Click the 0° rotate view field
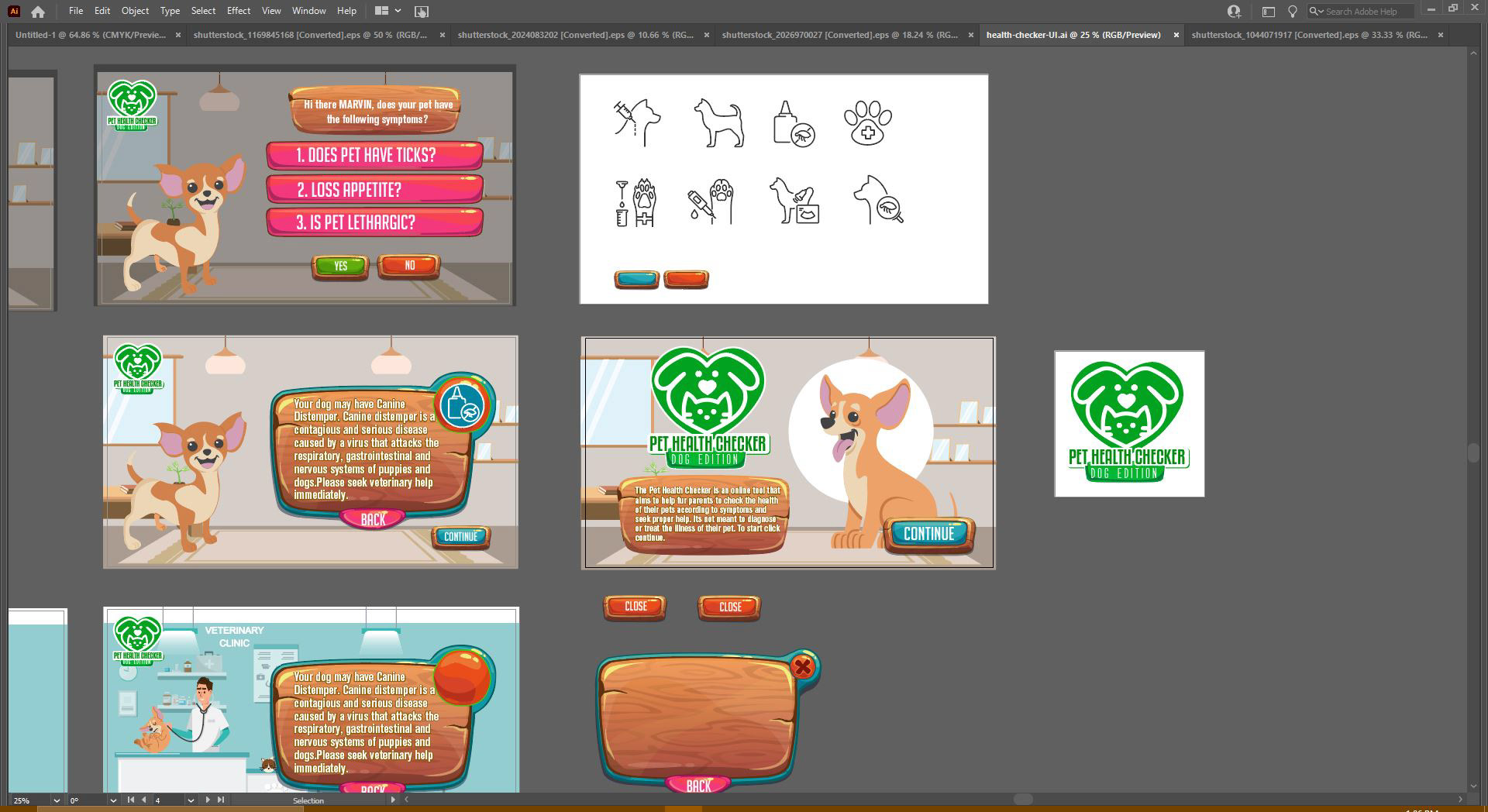This screenshot has height=812, width=1488. (x=87, y=800)
